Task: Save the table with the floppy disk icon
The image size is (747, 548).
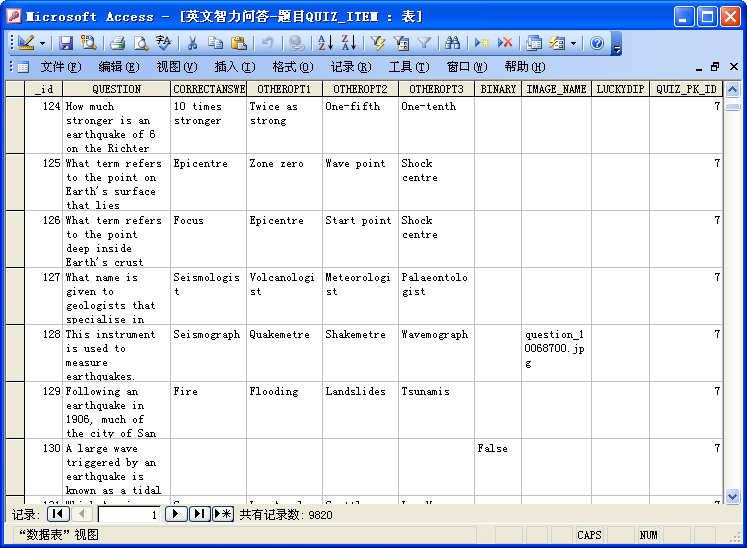Action: point(66,43)
